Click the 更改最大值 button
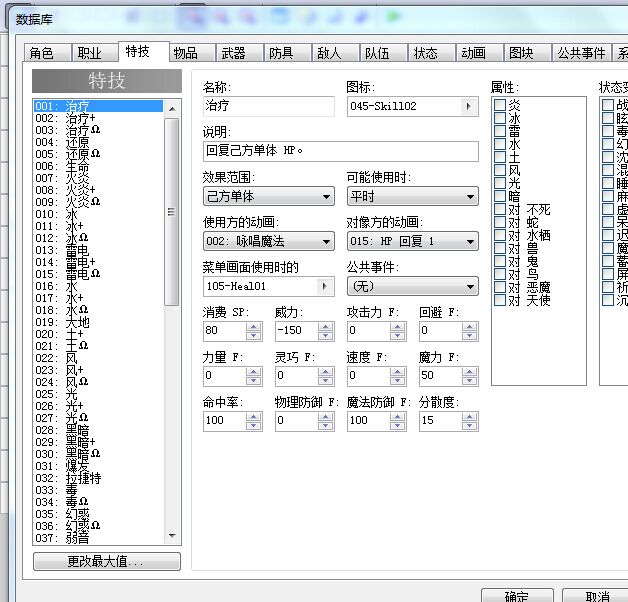 tap(107, 562)
